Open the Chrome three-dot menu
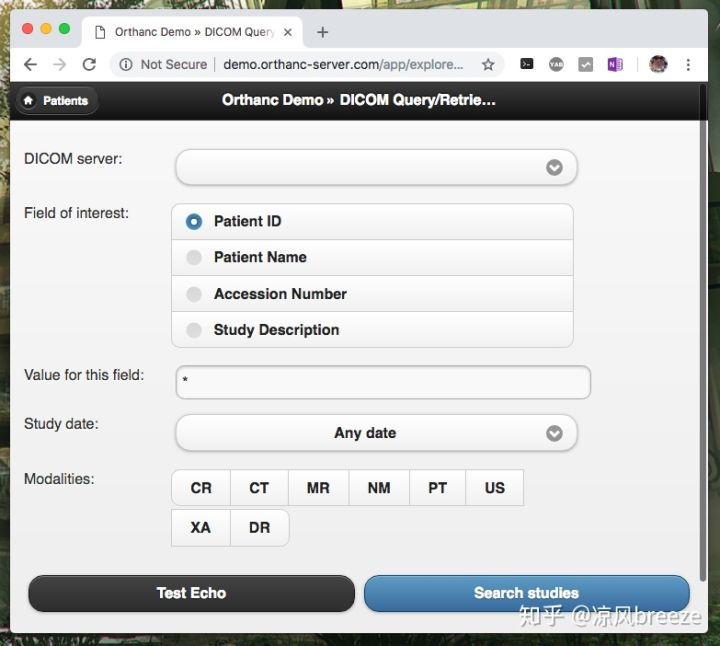The height and width of the screenshot is (646, 720). tap(688, 64)
